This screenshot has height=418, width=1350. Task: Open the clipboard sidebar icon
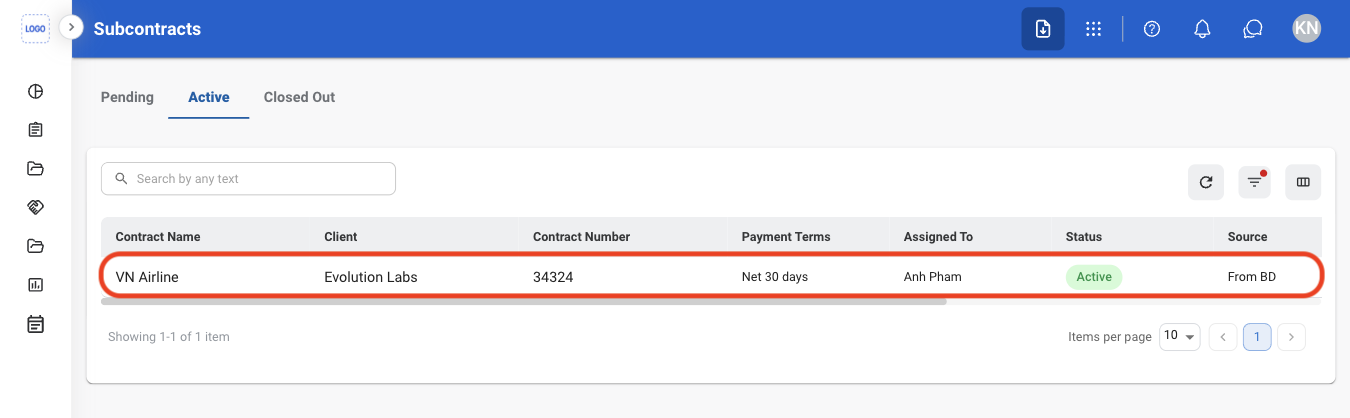coord(35,130)
